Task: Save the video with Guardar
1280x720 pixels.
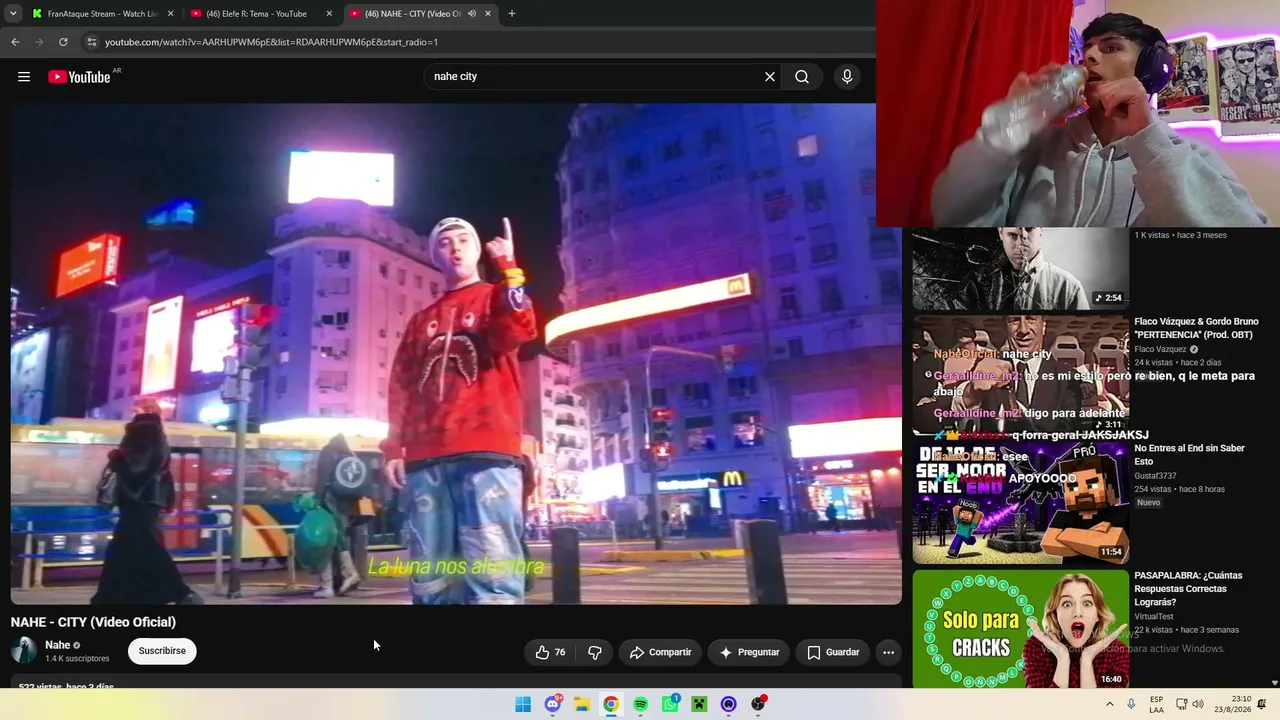Action: coord(833,652)
